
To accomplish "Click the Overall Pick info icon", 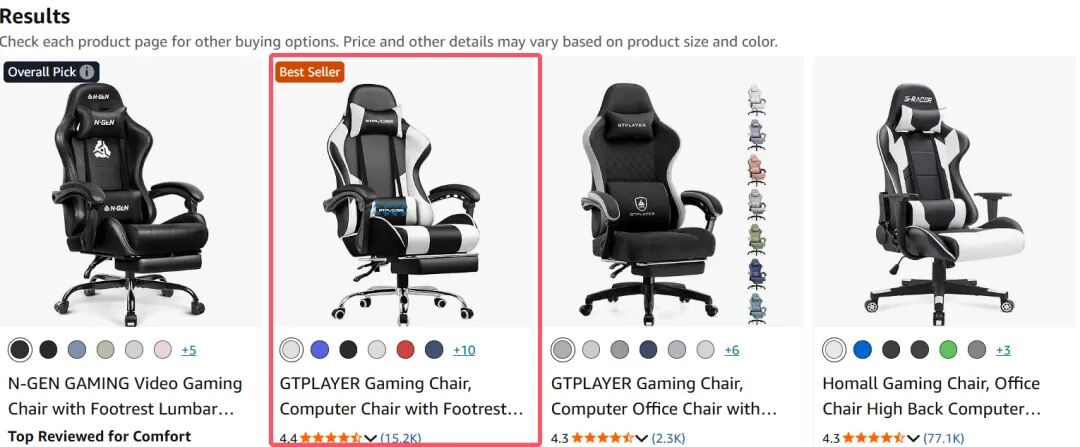I will [x=86, y=72].
